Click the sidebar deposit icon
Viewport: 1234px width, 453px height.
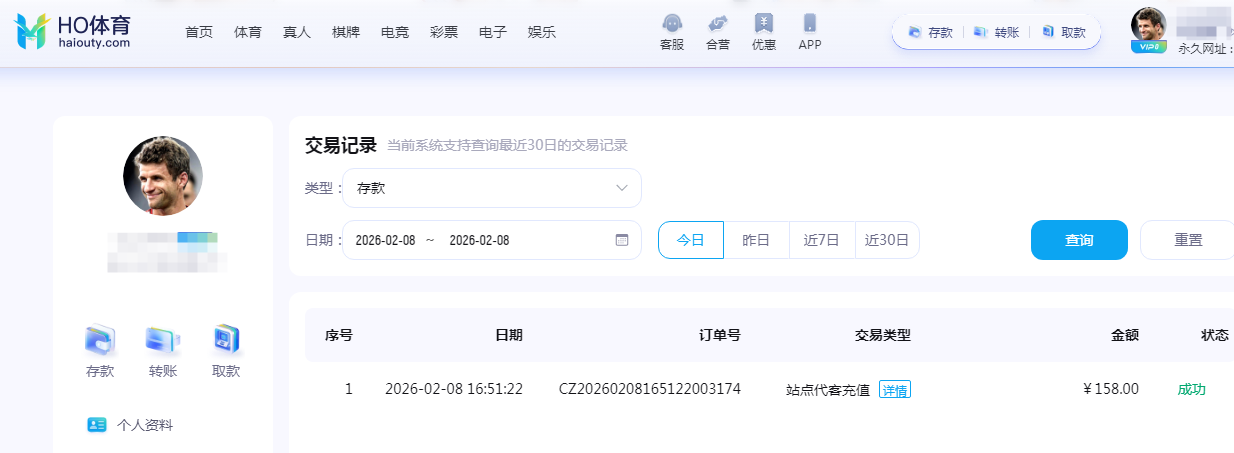100,341
